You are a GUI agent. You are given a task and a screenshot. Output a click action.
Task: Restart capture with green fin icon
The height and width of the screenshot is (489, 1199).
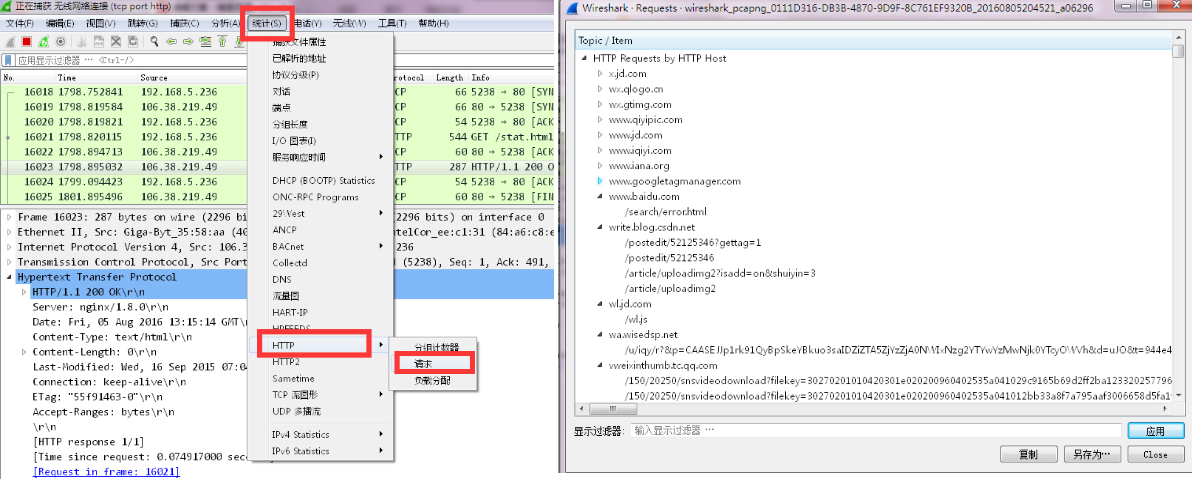click(44, 41)
